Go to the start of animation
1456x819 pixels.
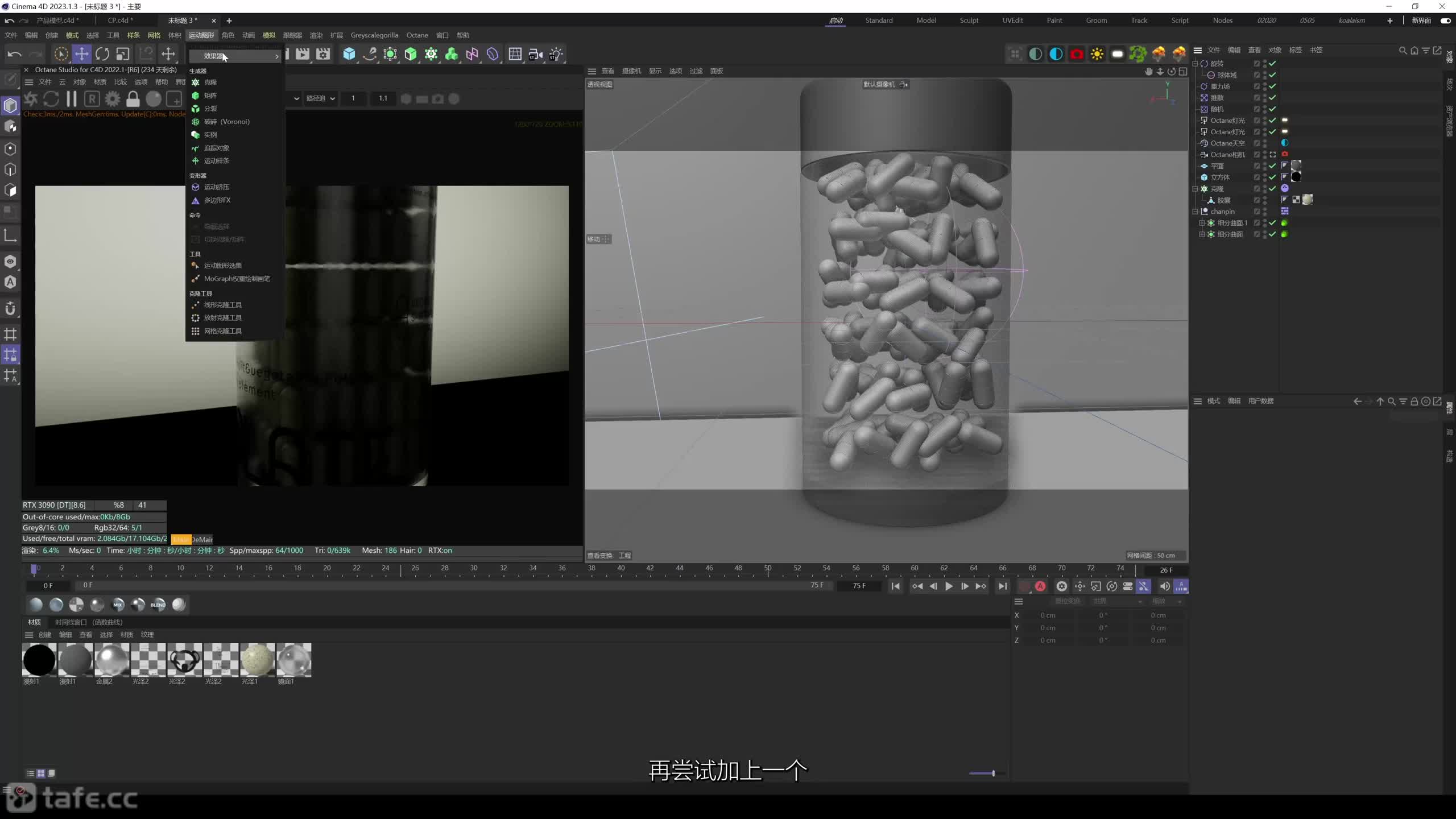(896, 586)
